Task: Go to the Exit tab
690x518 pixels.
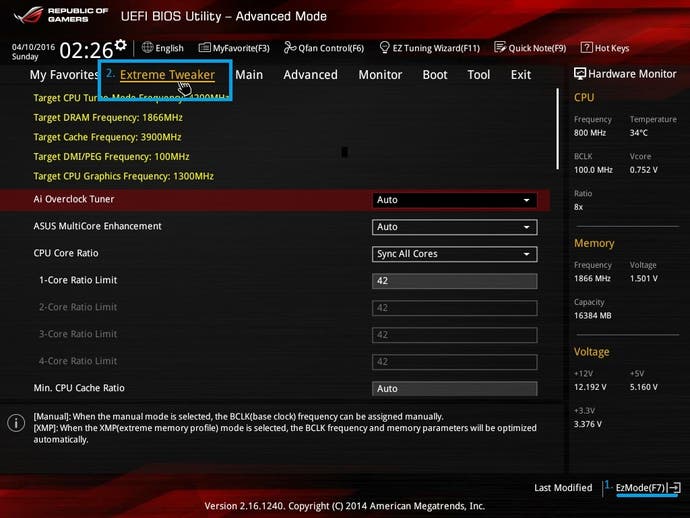Action: pos(521,75)
